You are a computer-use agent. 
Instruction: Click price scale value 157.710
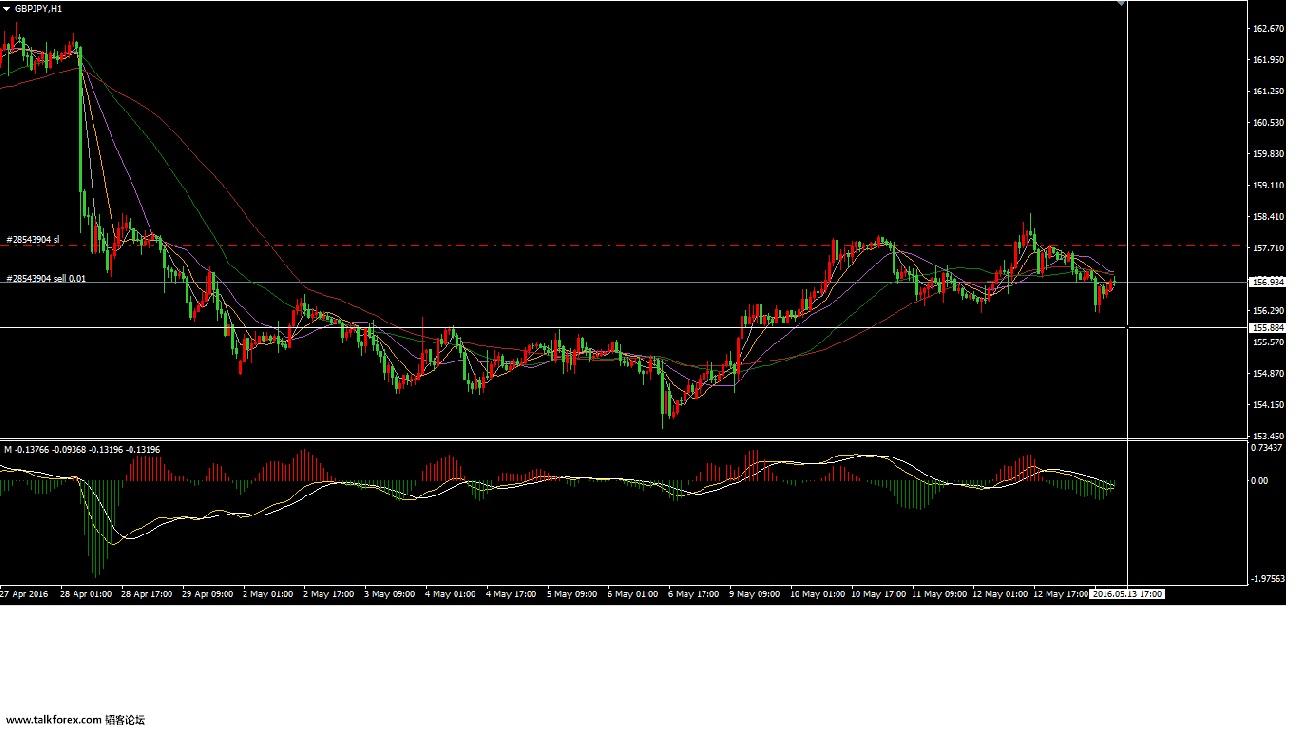point(1268,248)
